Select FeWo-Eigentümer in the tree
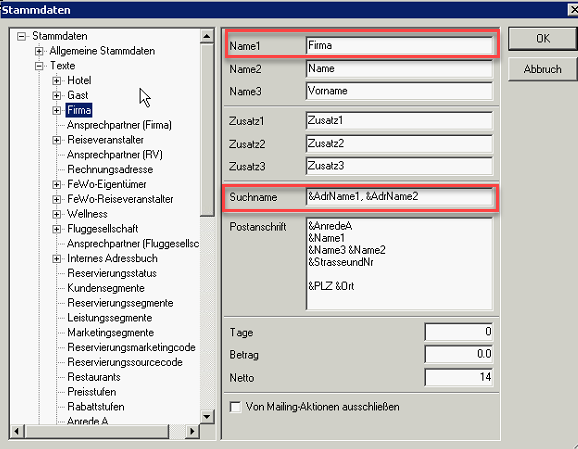This screenshot has height=449, width=578. (107, 184)
